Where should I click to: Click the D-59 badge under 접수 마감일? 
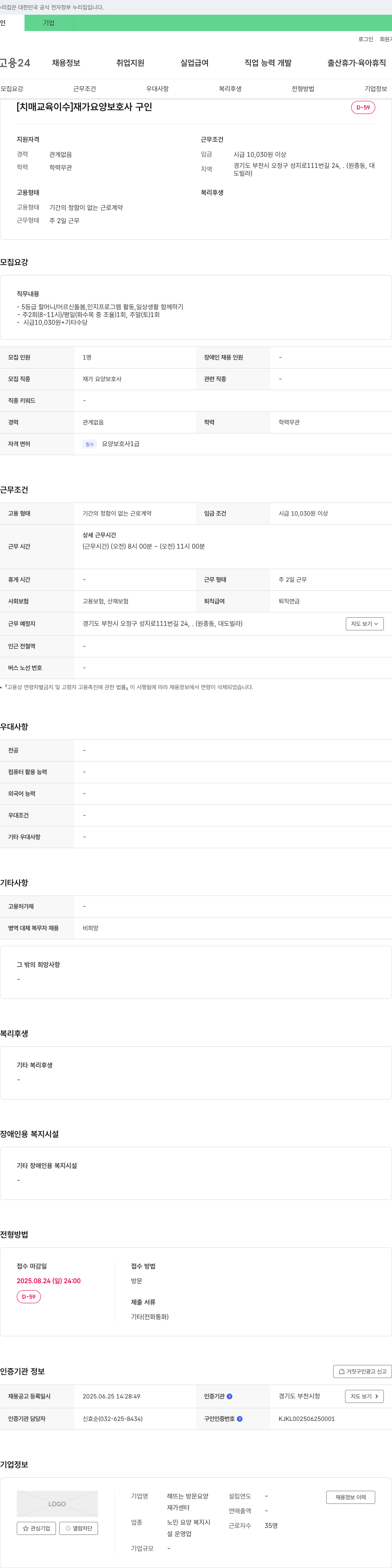[29, 1297]
